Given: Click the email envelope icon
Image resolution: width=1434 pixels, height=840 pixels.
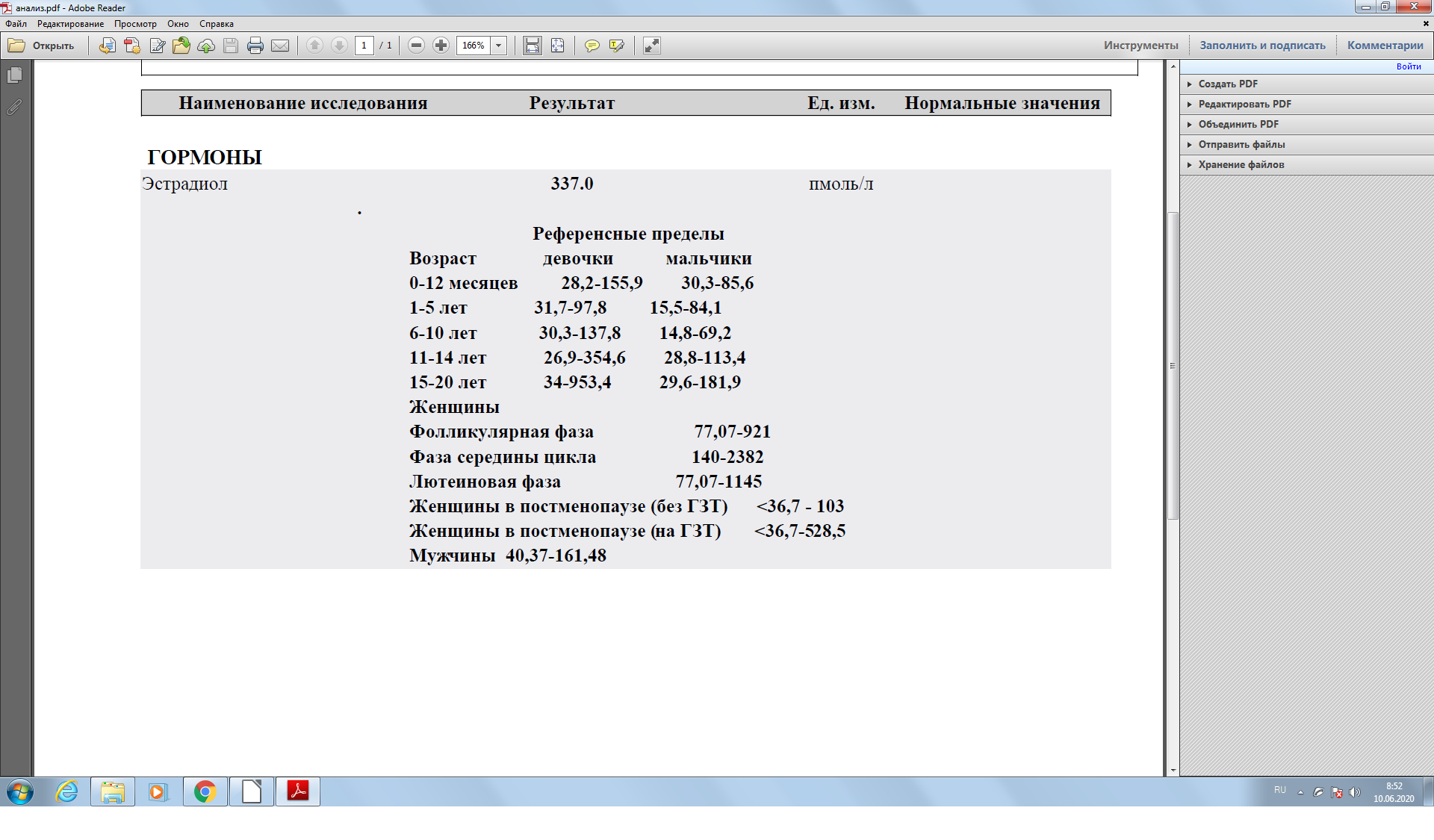Looking at the screenshot, I should coord(280,46).
